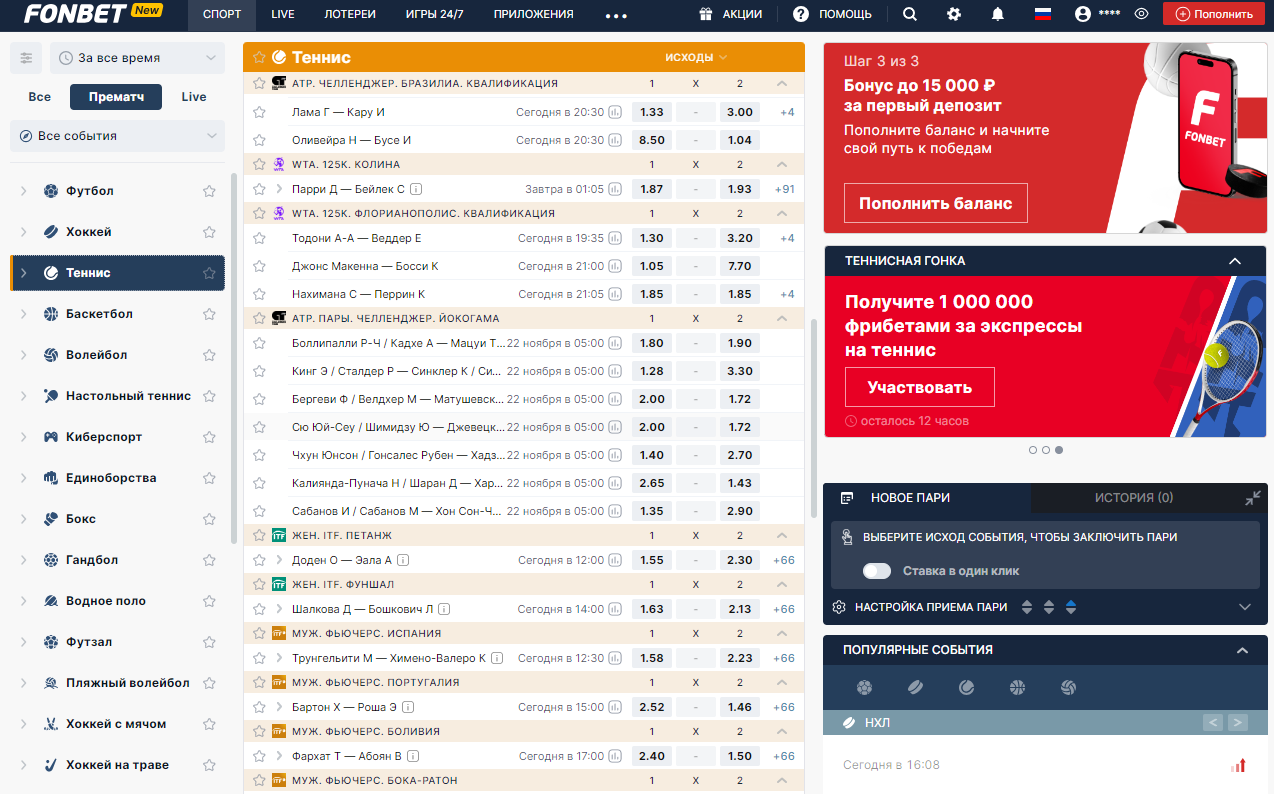The image size is (1274, 794).
Task: Select the second banner carousel dot
Action: tap(1046, 450)
